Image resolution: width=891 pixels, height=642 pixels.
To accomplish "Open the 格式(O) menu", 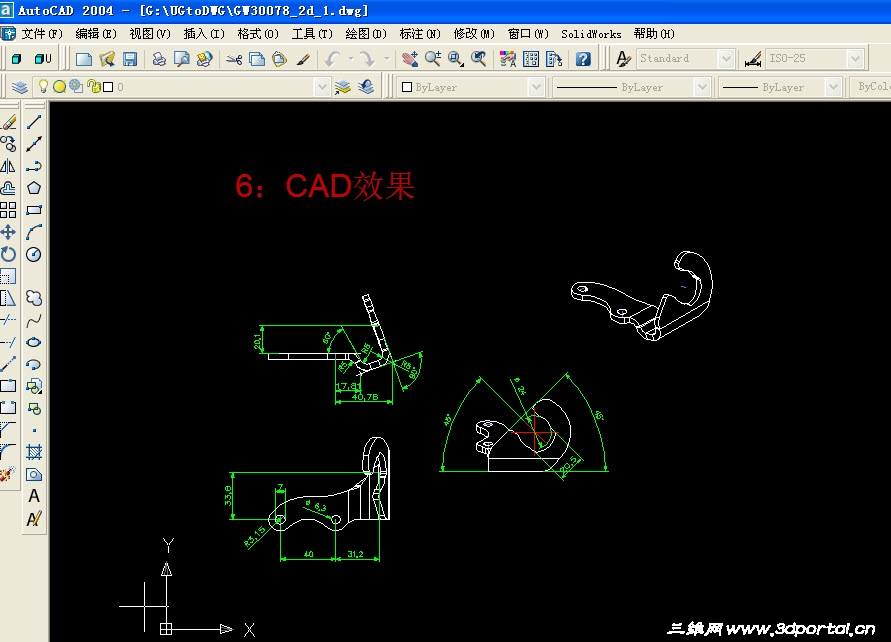I will [x=258, y=34].
